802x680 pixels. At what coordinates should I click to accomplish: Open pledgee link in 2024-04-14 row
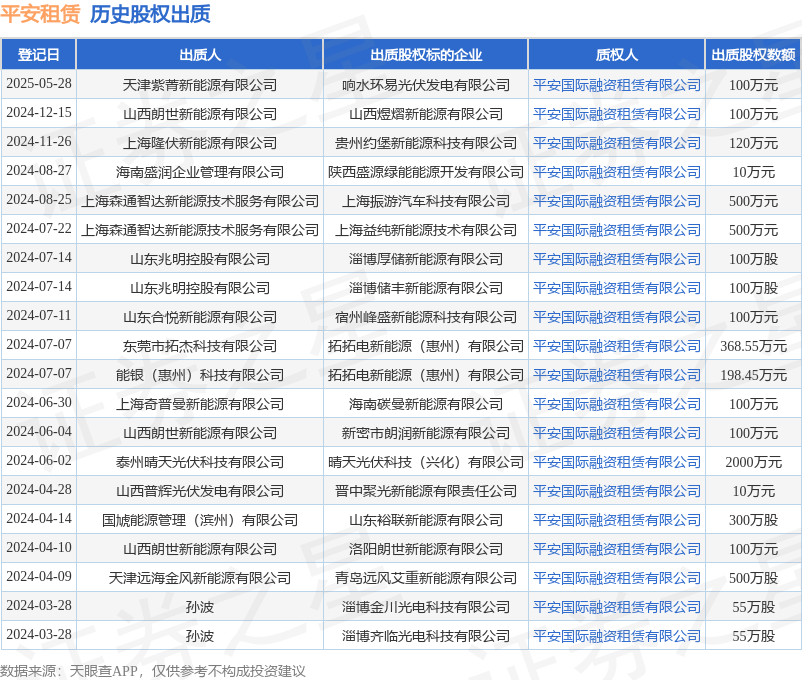point(617,520)
